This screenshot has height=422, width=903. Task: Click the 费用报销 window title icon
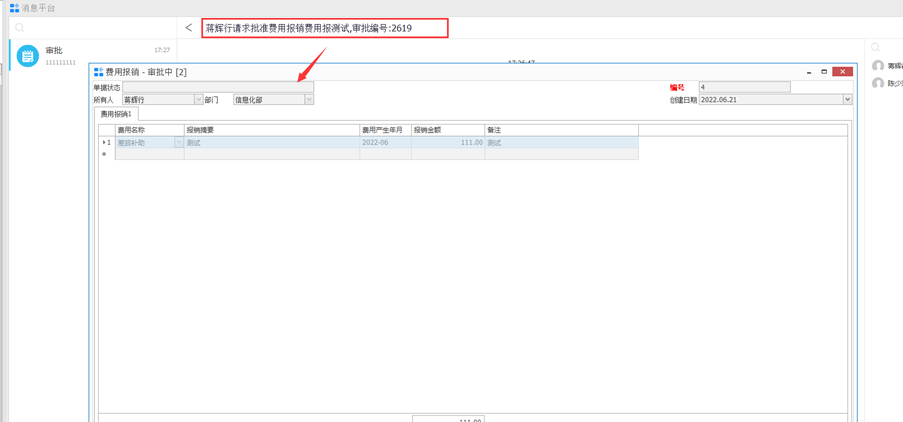coord(98,72)
